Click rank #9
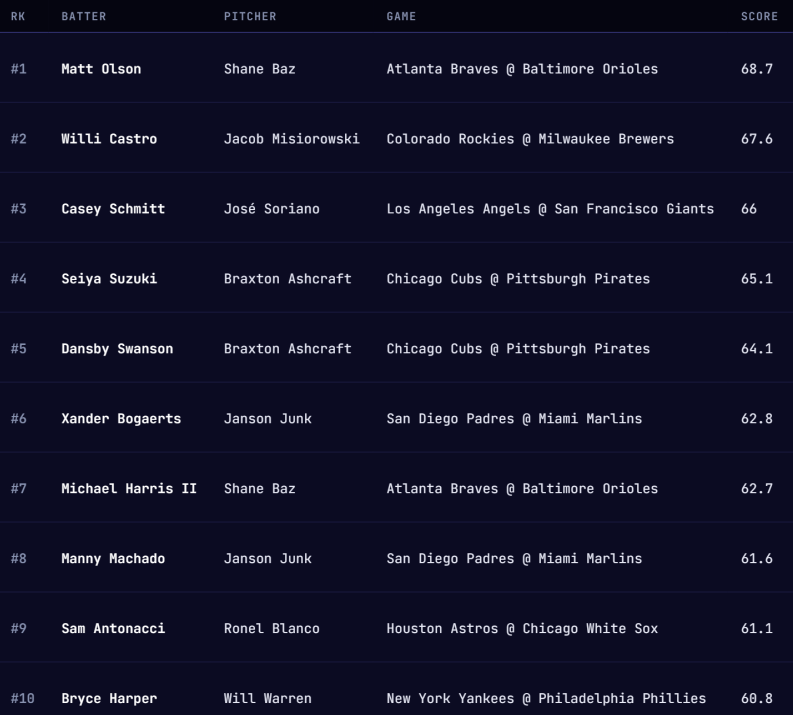Image resolution: width=793 pixels, height=715 pixels. point(19,629)
